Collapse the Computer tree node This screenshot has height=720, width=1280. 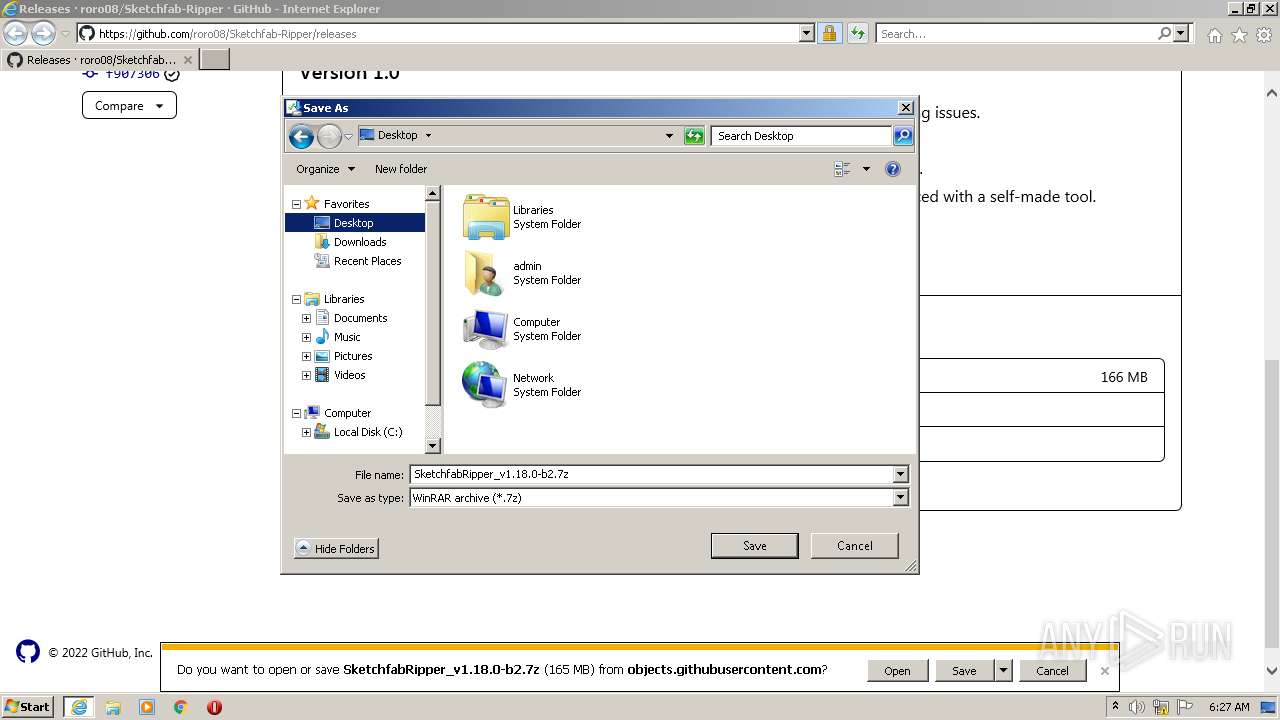[296, 413]
